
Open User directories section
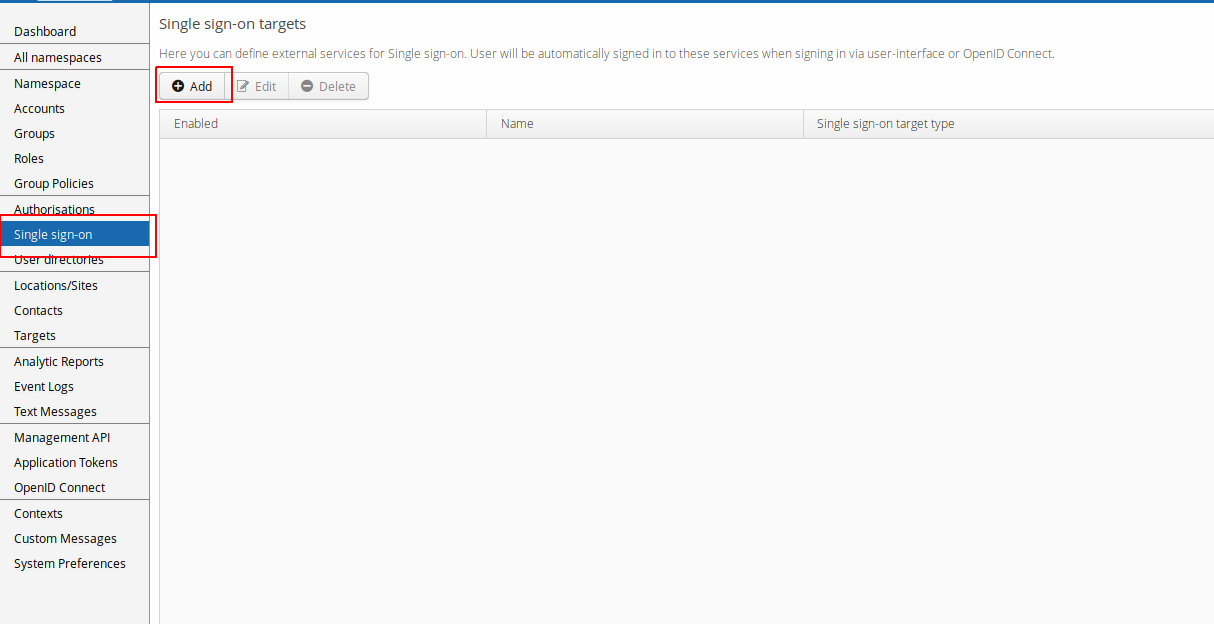(x=59, y=261)
